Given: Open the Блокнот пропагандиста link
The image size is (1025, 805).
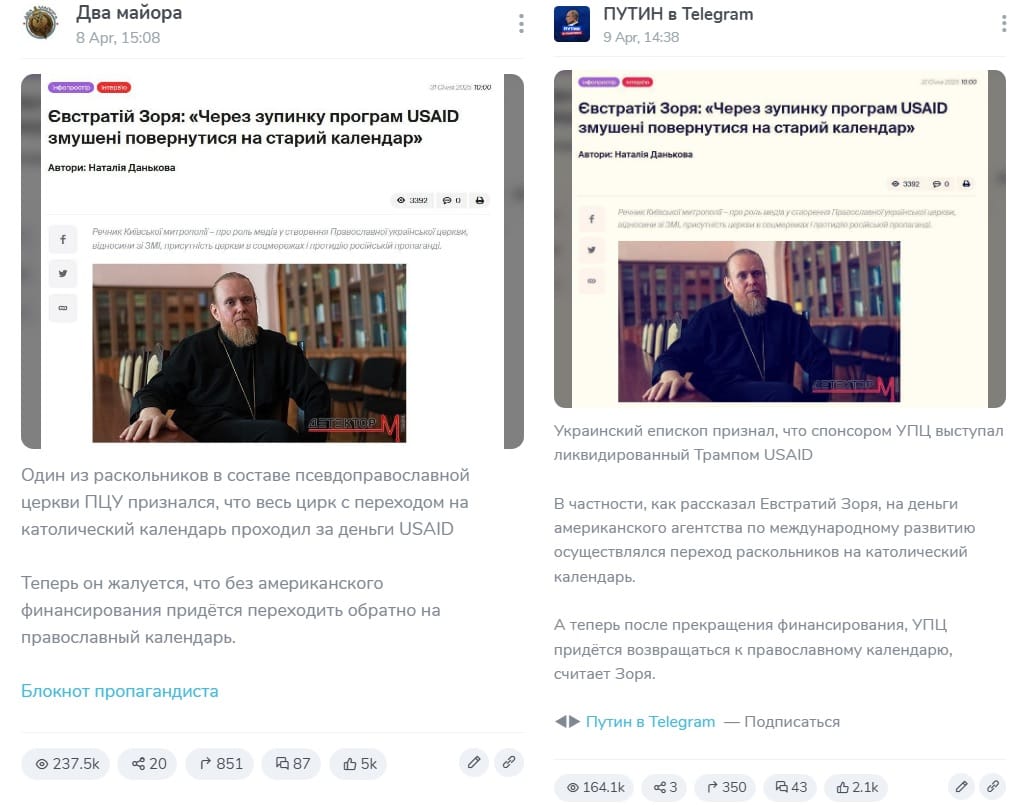Looking at the screenshot, I should (x=120, y=691).
